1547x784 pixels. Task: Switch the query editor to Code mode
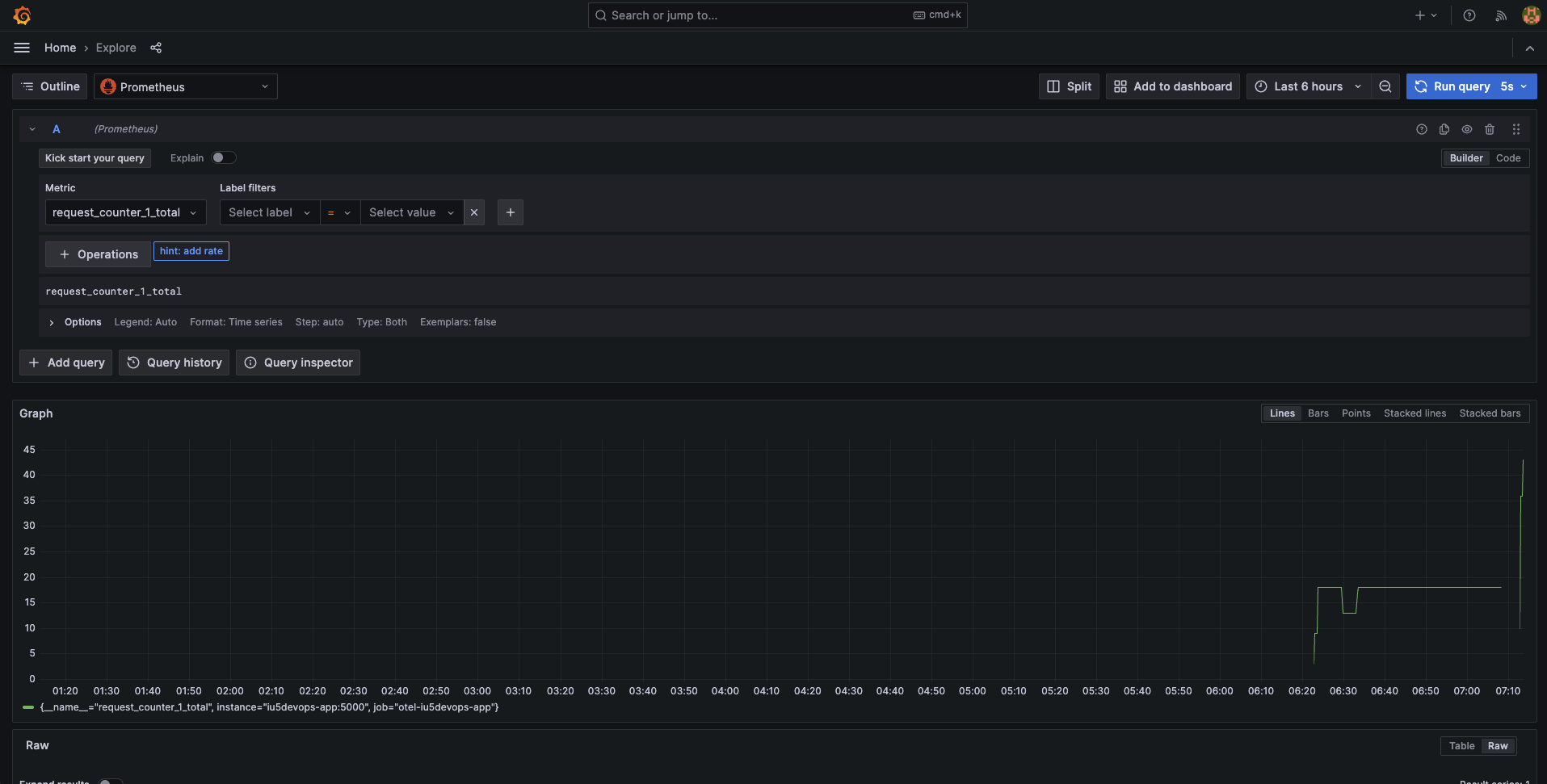(x=1507, y=157)
